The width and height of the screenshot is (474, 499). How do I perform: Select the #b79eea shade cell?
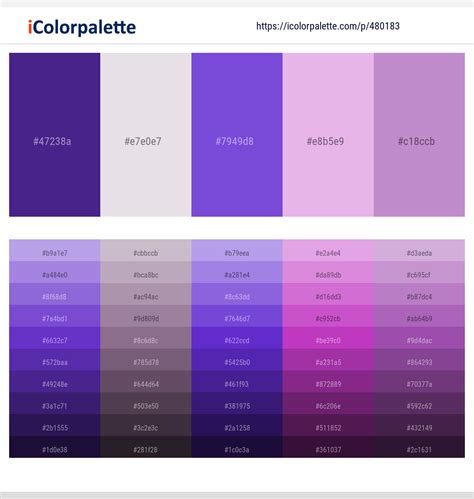click(x=237, y=251)
